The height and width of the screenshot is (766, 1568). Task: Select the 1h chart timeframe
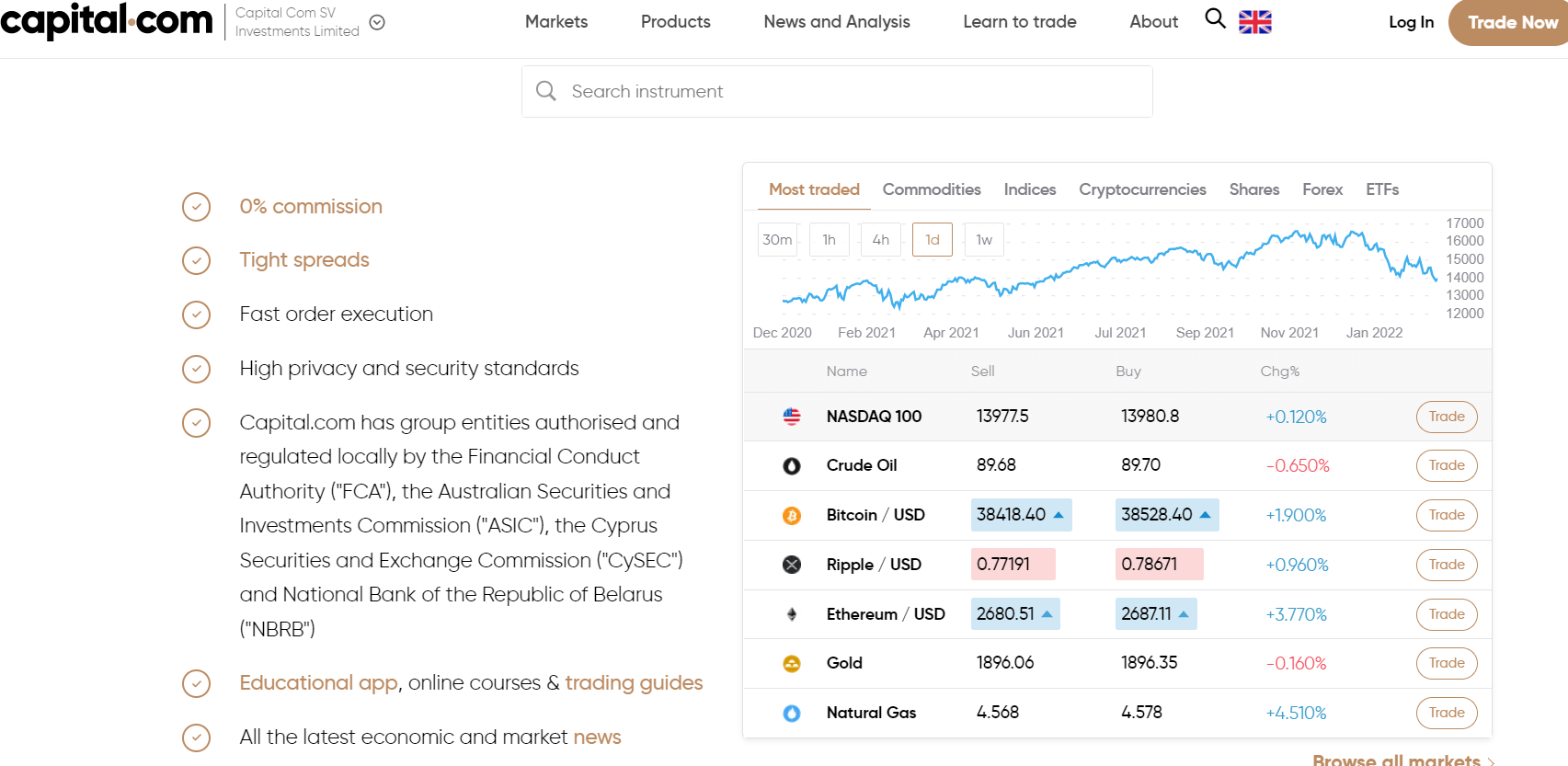pyautogui.click(x=830, y=240)
